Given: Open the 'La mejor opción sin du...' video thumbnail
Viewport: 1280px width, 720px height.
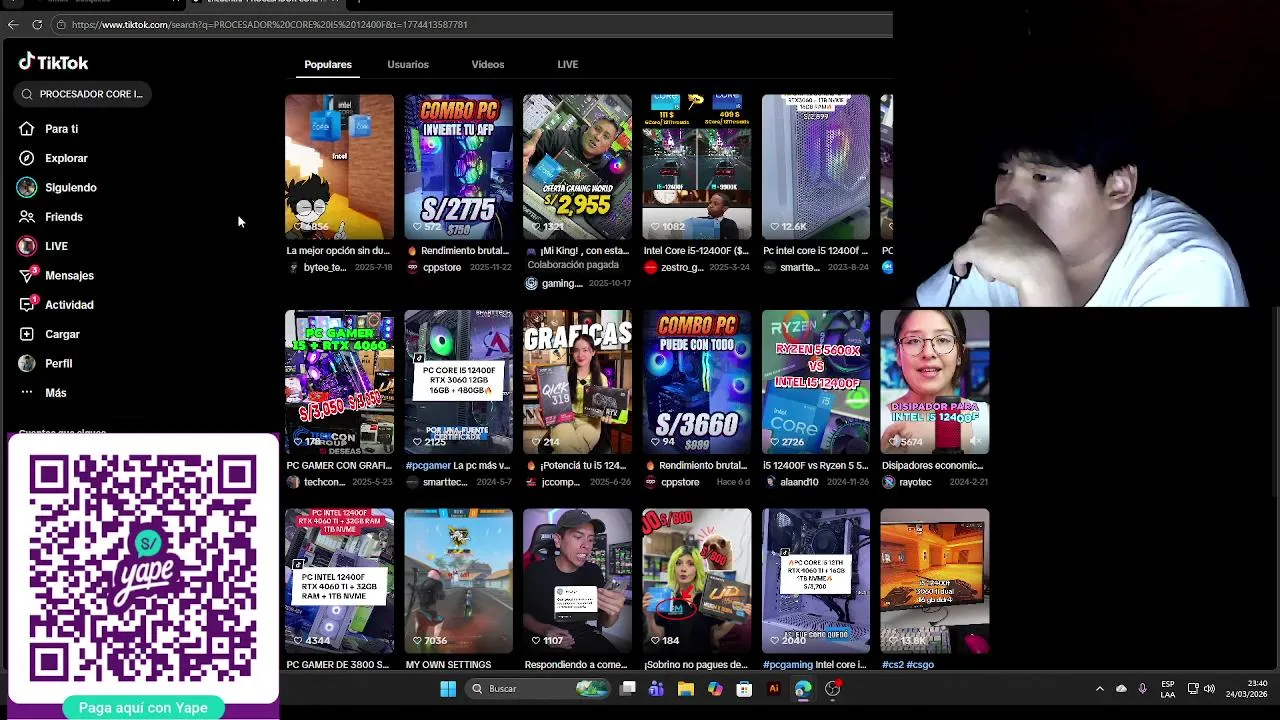Looking at the screenshot, I should click(x=339, y=167).
